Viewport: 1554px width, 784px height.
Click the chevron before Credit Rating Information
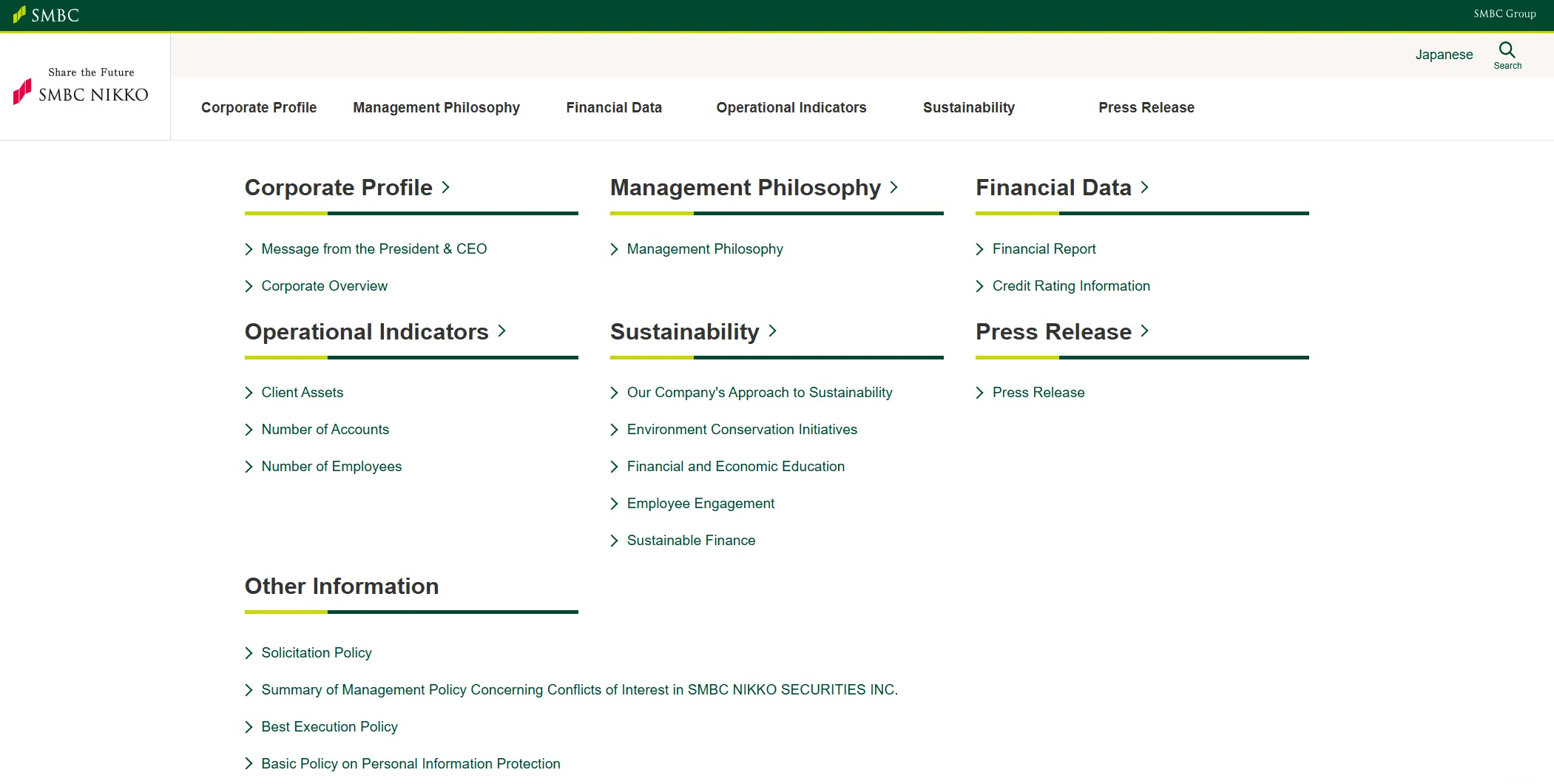coord(979,286)
